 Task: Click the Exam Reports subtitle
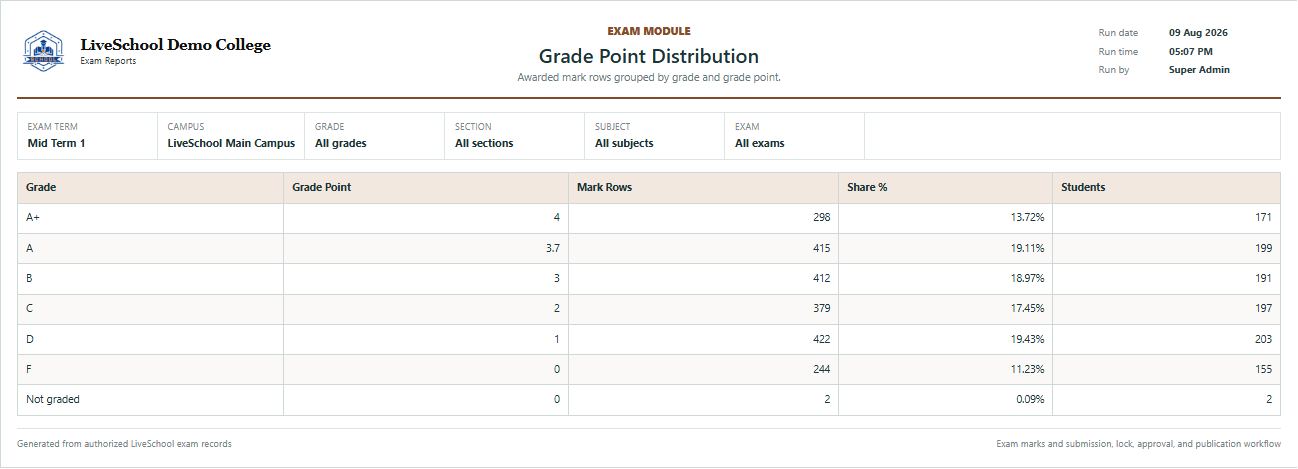pyautogui.click(x=108, y=61)
